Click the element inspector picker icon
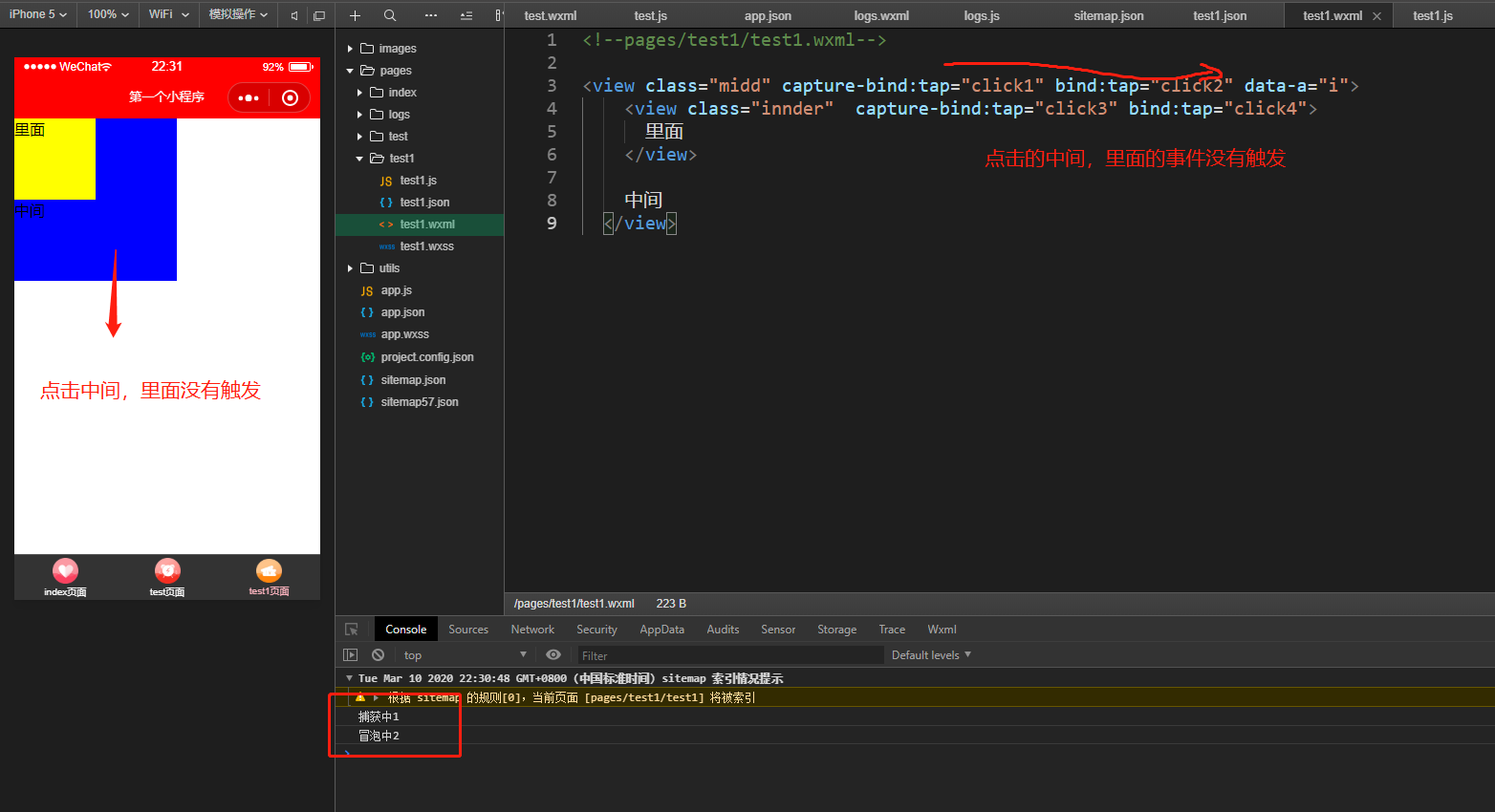Screen dimensions: 1495x812 (x=352, y=630)
